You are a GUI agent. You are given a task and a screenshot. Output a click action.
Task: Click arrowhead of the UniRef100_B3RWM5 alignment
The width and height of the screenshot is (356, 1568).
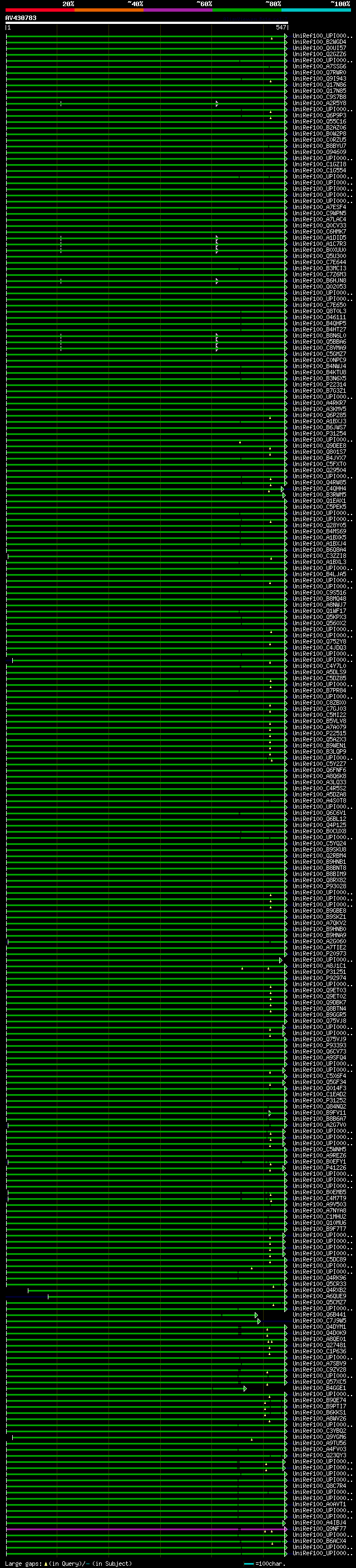[284, 495]
